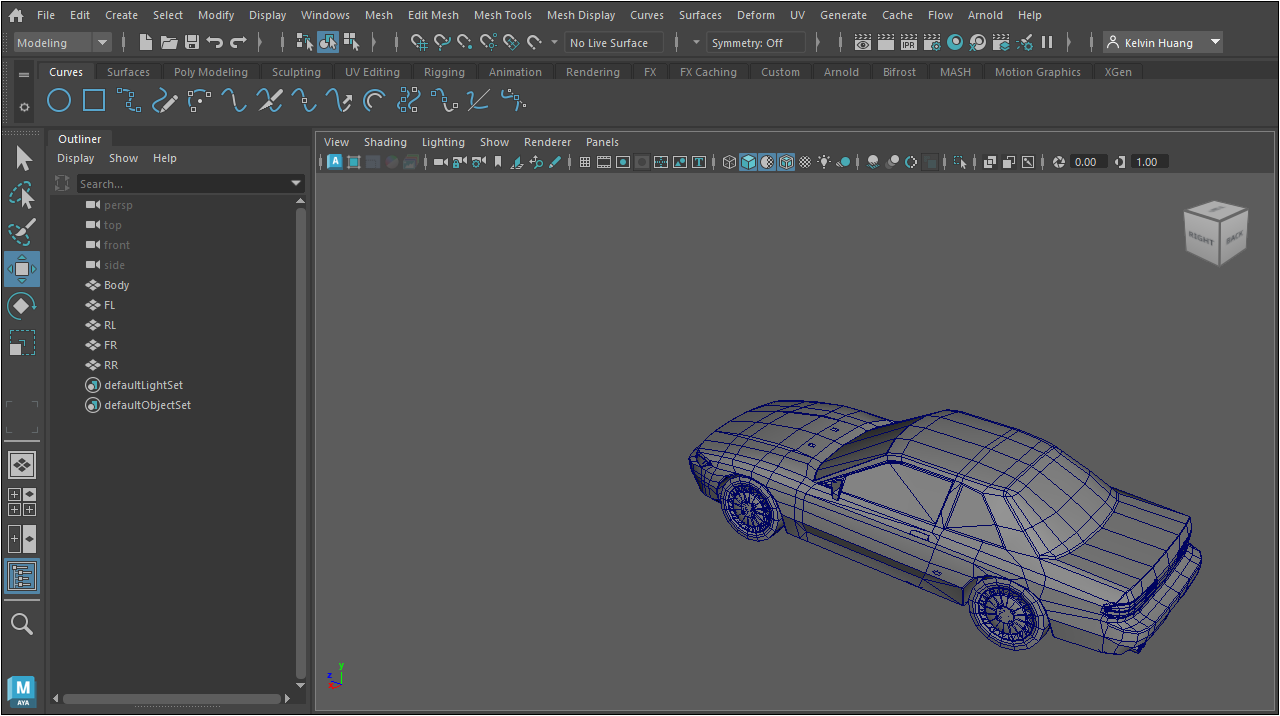Screen dimensions: 1280x716
Task: Switch to the Poly Modeling shelf tab
Action: pos(210,72)
